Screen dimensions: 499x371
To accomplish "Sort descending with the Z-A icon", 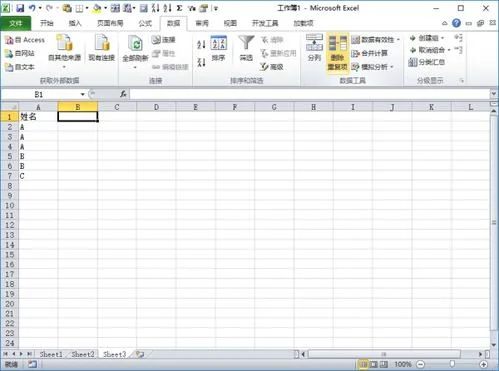I will [x=201, y=62].
